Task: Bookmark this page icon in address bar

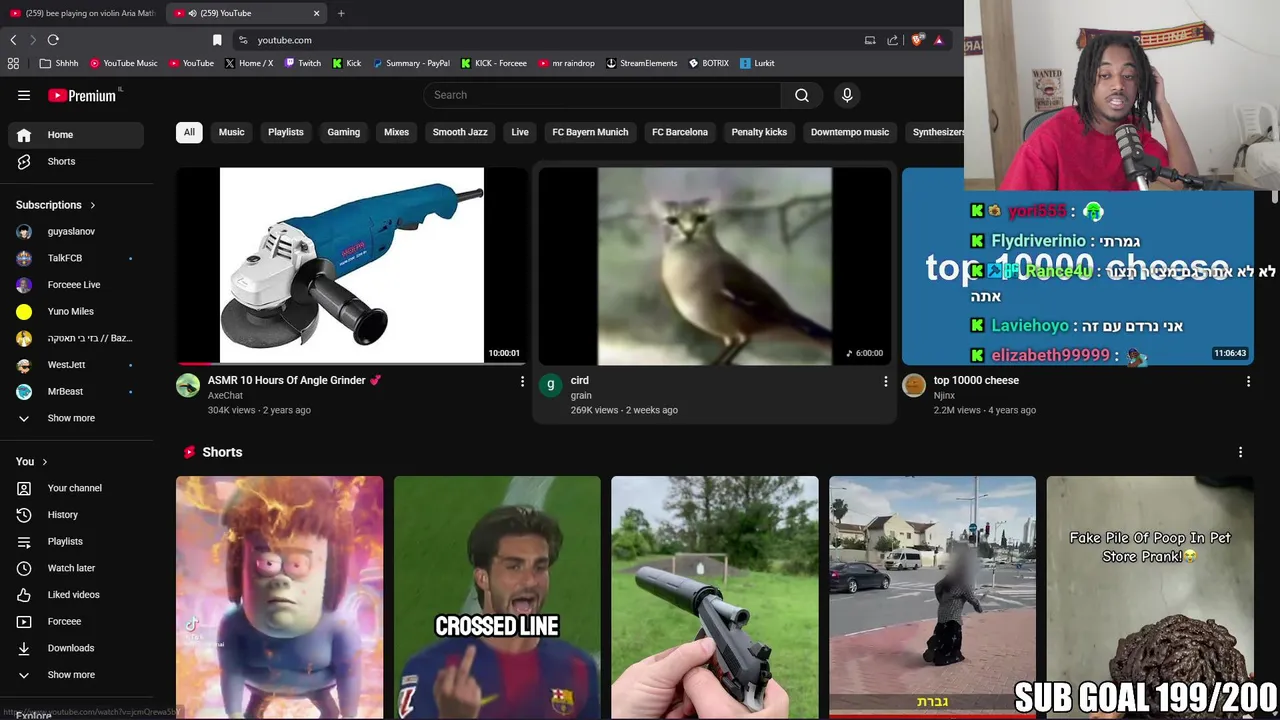Action: (x=217, y=40)
